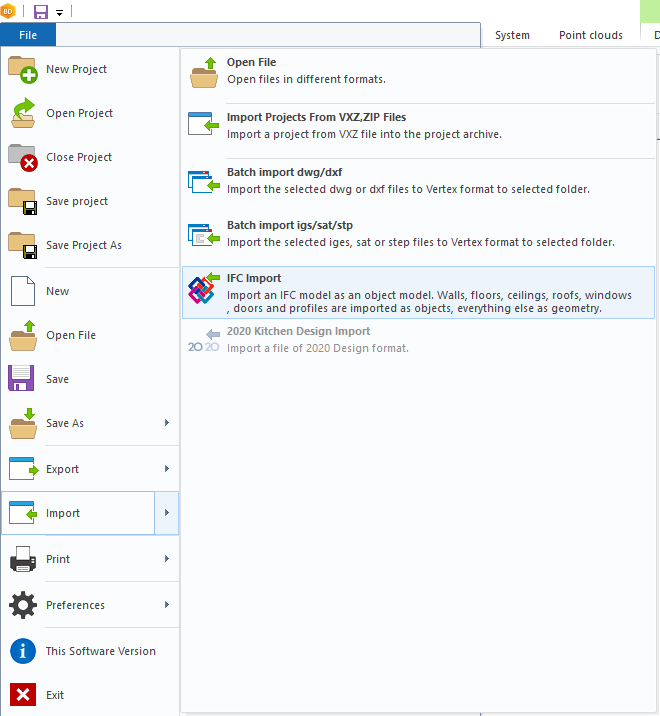Click the Save As folder icon
Screen dimensions: 660x716
coord(23,423)
